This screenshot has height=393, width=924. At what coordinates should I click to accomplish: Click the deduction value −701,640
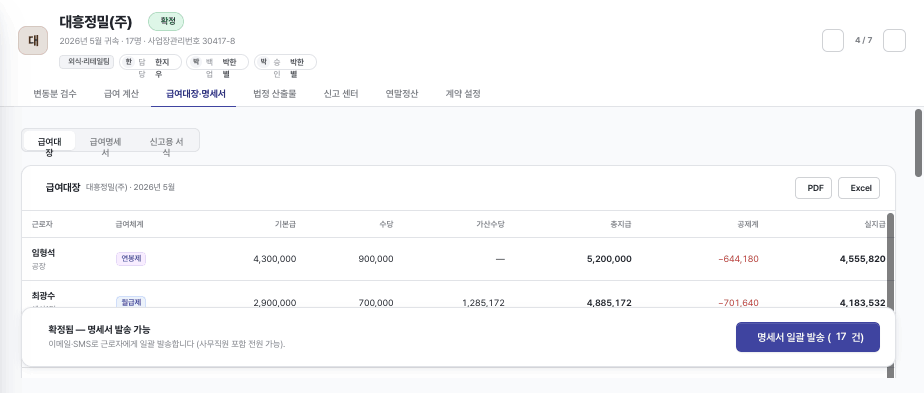(x=738, y=303)
